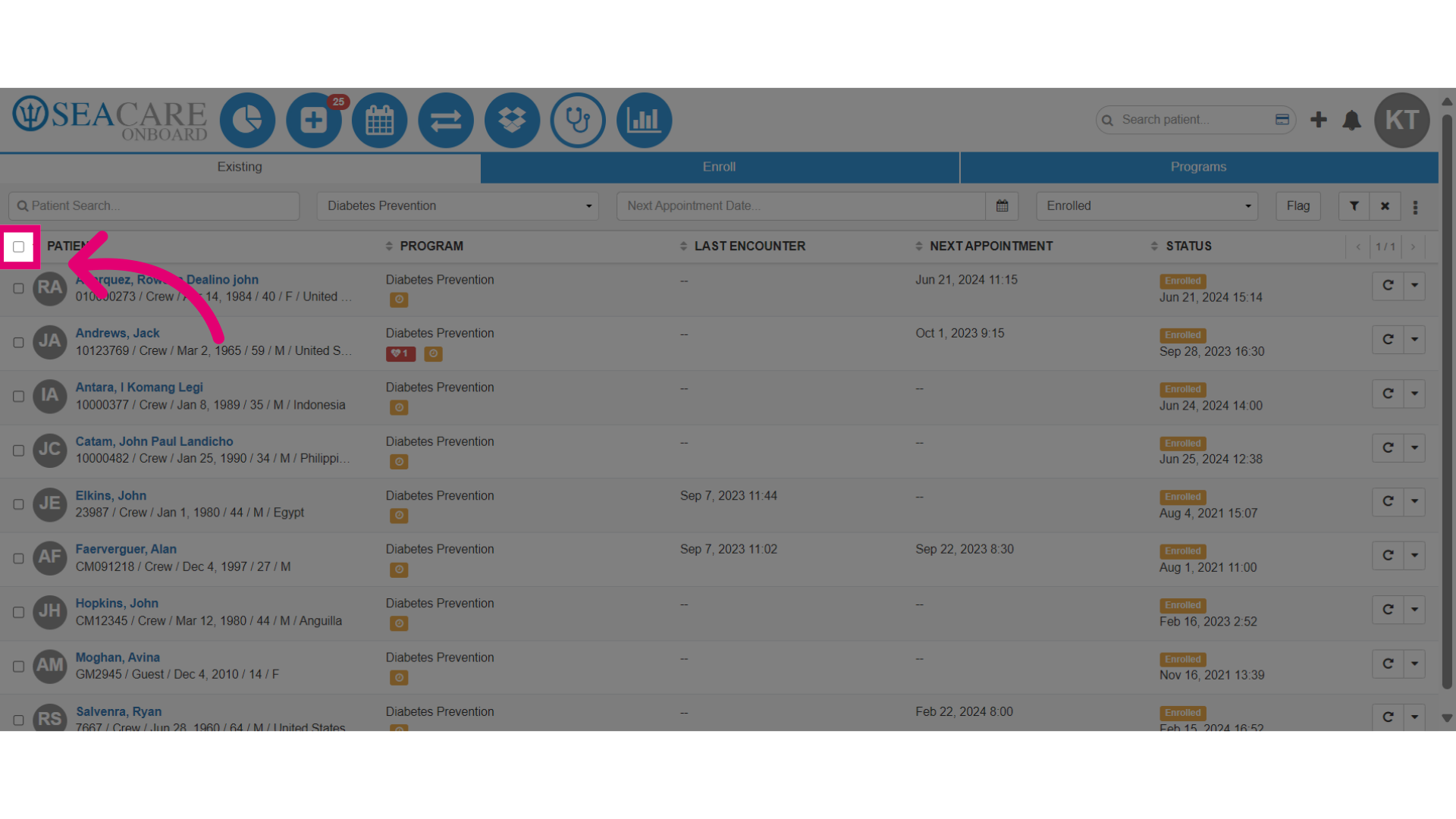Viewport: 1456px width, 819px height.
Task: Clear filters with the X button
Action: tap(1385, 206)
